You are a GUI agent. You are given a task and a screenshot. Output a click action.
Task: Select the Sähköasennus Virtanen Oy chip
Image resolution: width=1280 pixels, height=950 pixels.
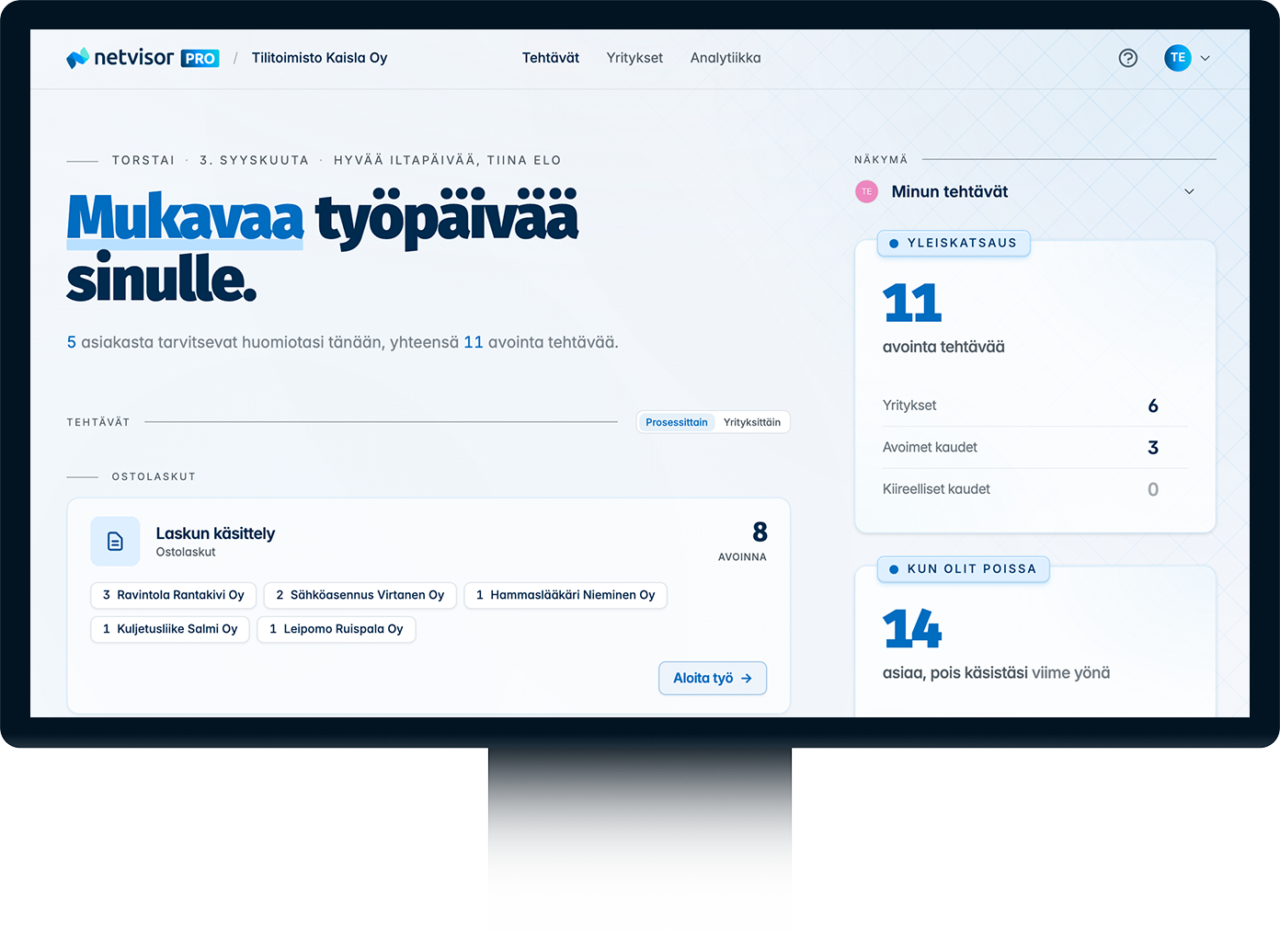[x=360, y=595]
